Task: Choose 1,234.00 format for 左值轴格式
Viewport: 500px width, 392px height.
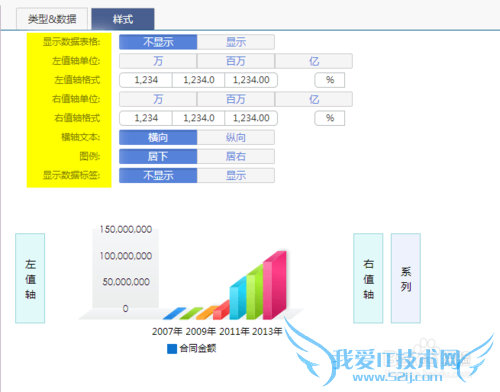Action: click(x=251, y=80)
